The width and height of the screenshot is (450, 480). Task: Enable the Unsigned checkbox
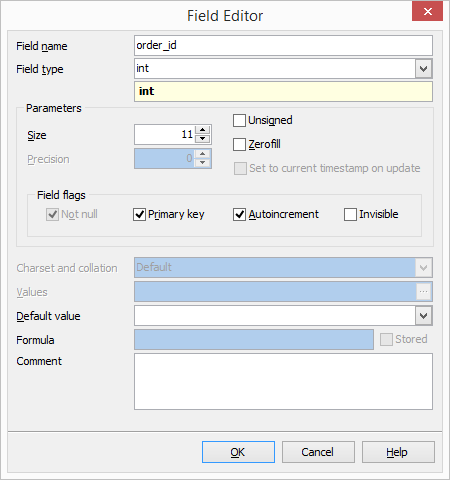pyautogui.click(x=239, y=121)
